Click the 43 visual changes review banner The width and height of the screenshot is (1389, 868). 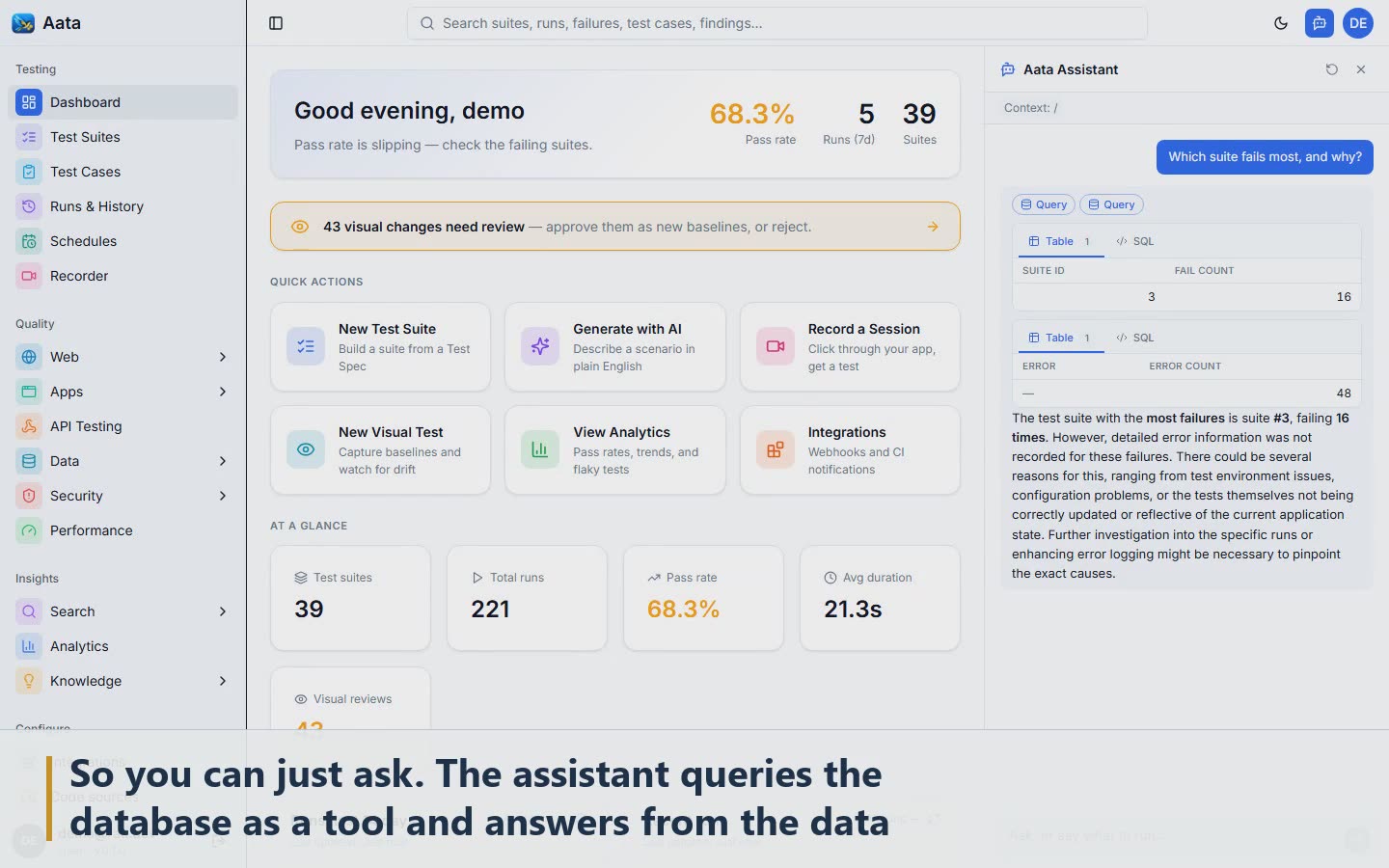click(x=615, y=227)
